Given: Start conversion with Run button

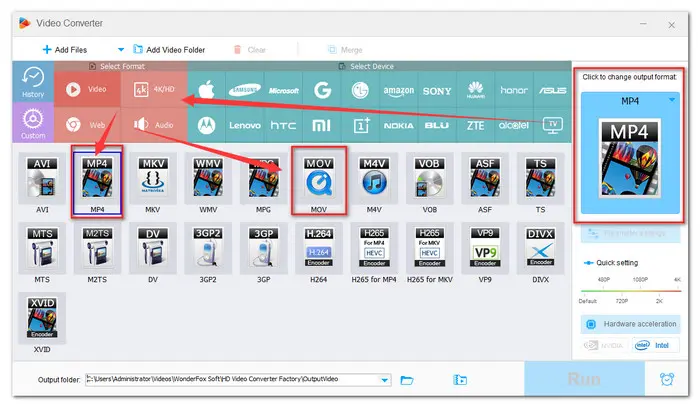Looking at the screenshot, I should tap(584, 378).
